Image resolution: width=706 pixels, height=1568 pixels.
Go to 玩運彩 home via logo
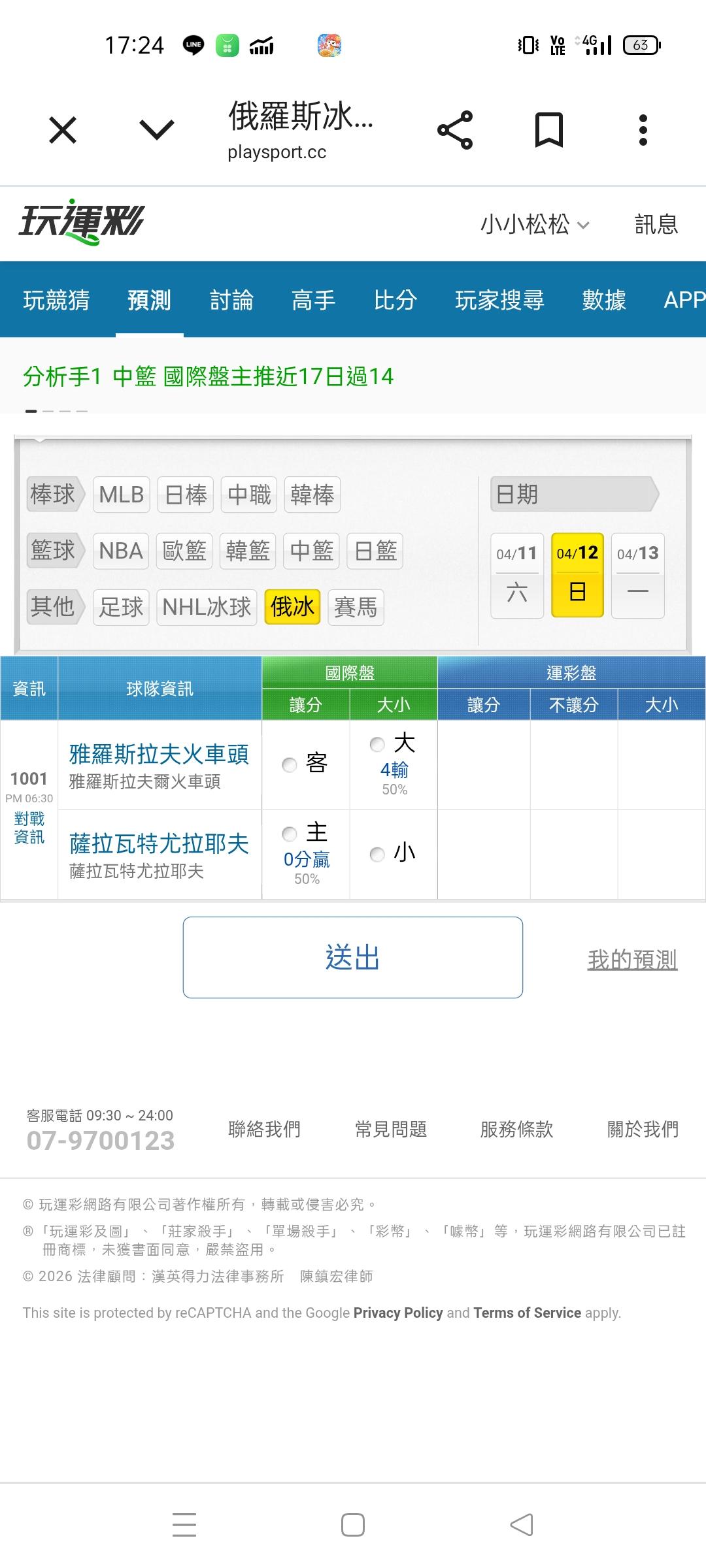tap(81, 222)
